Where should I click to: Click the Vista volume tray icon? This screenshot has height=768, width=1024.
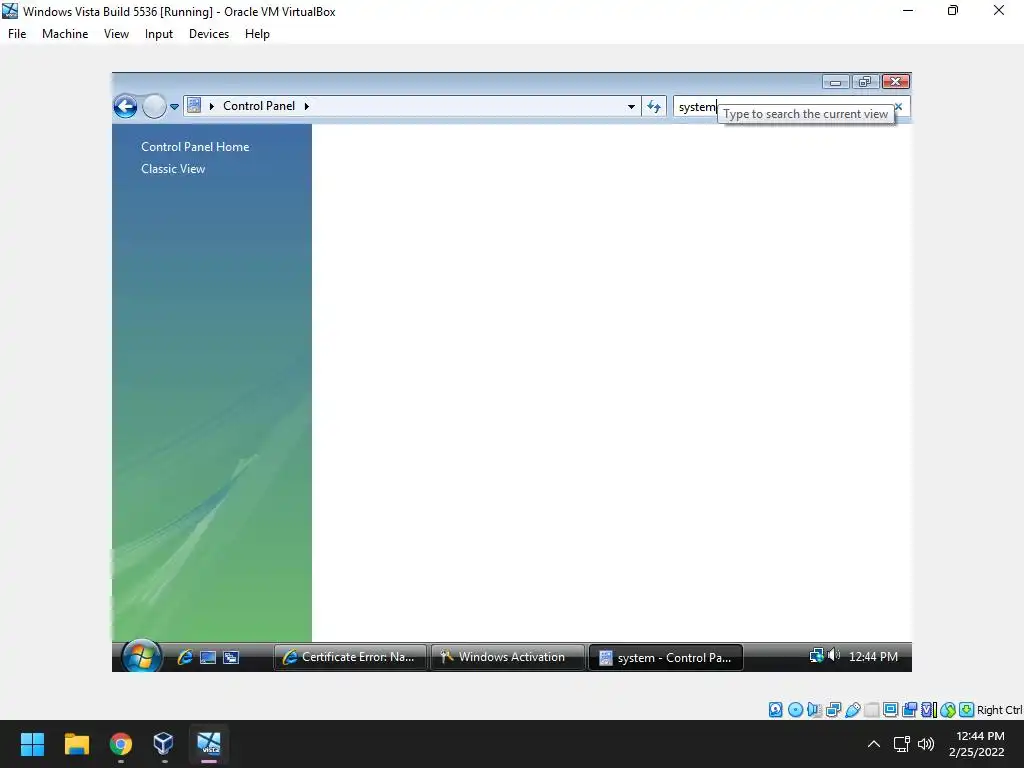(834, 655)
